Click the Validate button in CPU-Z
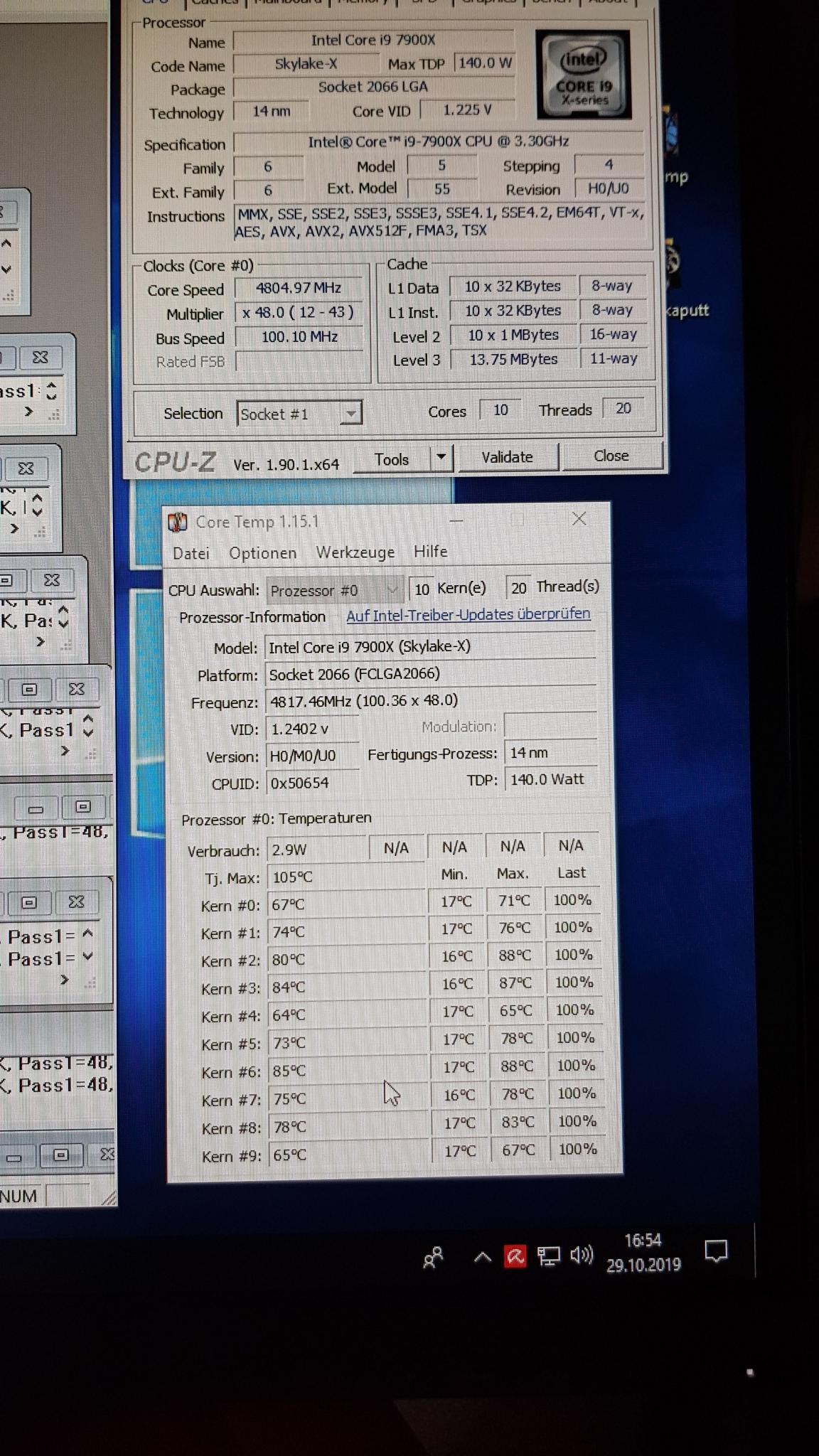Viewport: 819px width, 1456px height. point(507,457)
